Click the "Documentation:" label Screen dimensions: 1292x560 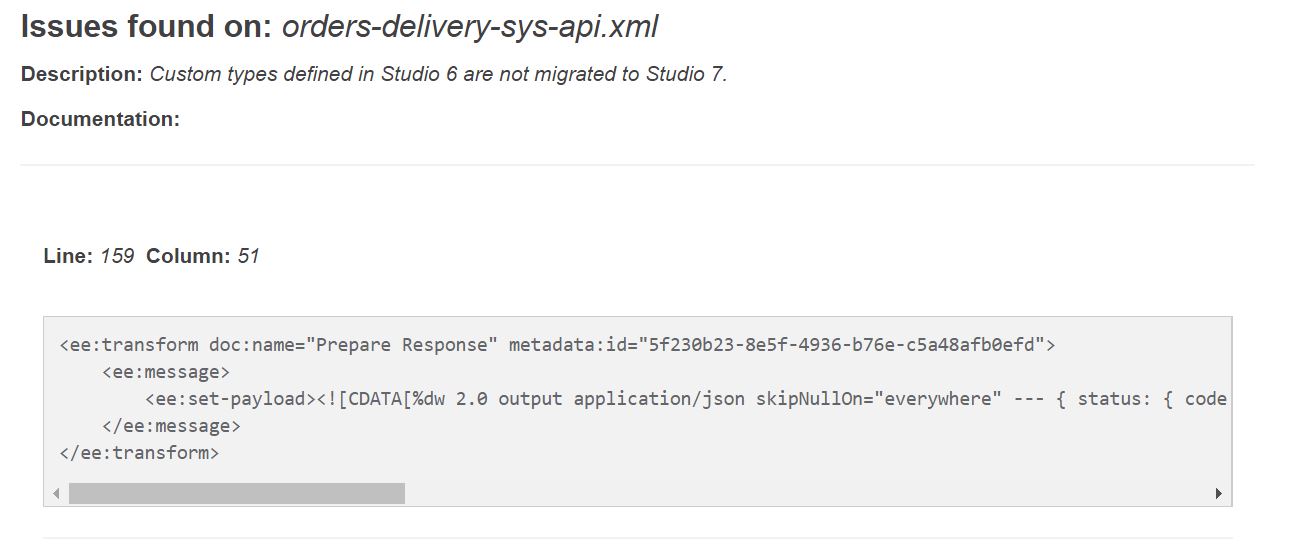pyautogui.click(x=100, y=119)
